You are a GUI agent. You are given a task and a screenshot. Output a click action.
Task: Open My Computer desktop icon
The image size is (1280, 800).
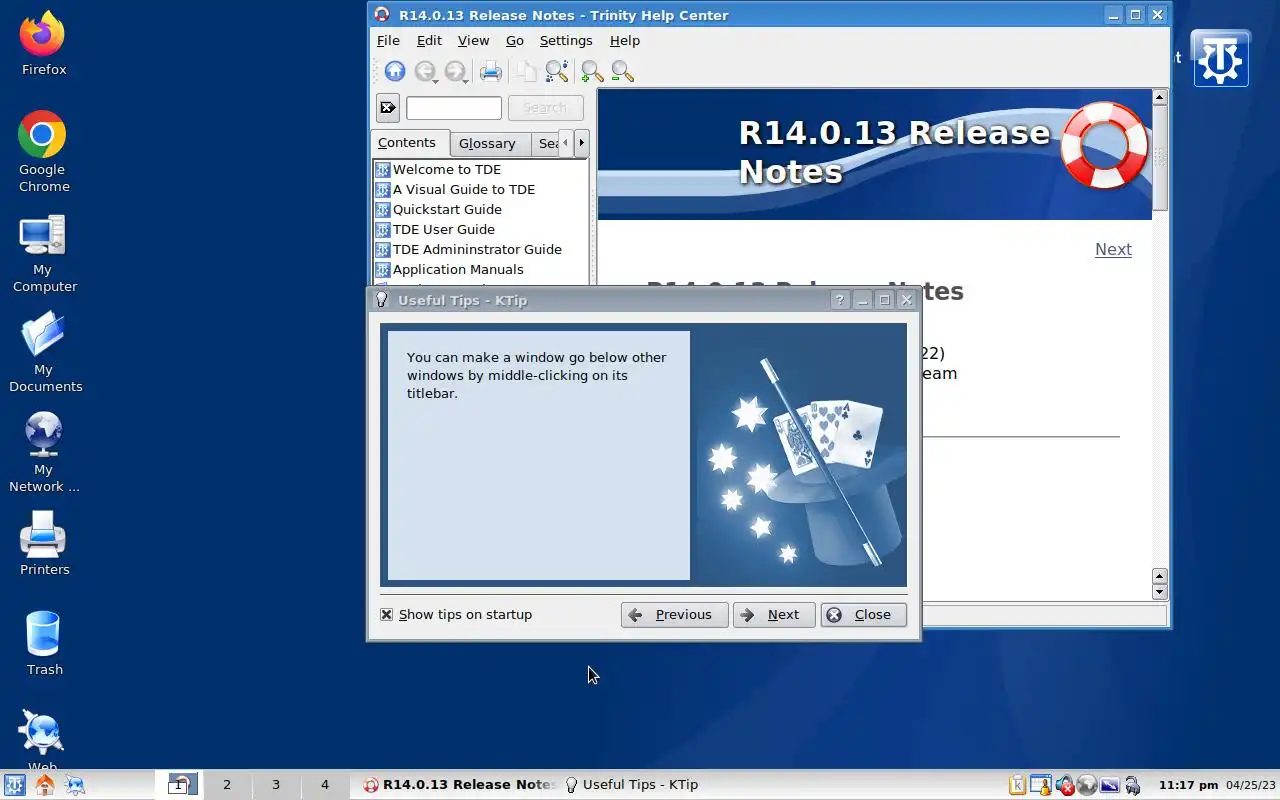pyautogui.click(x=43, y=253)
